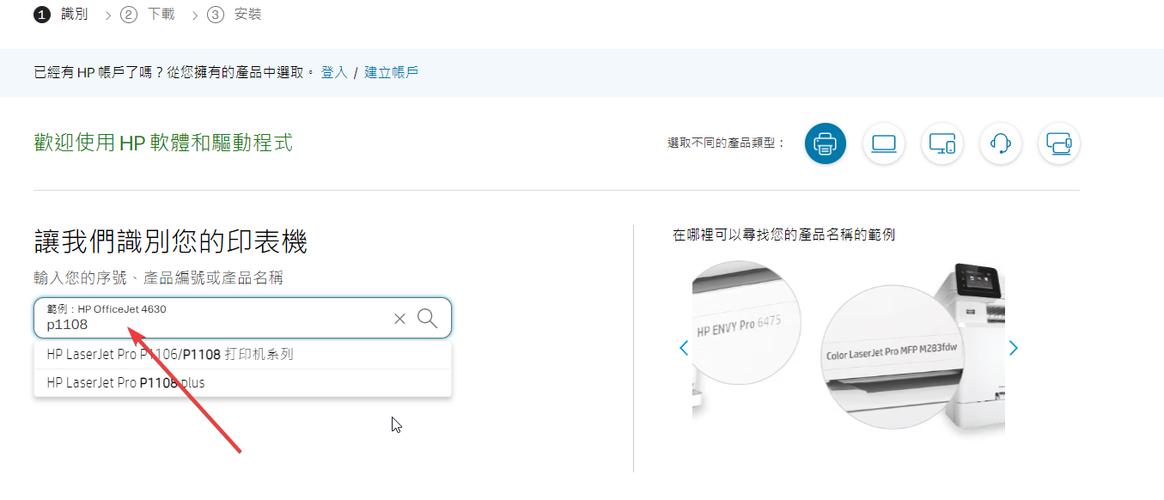1164x500 pixels.
Task: Click the 選取不同的產品類型 label
Action: (x=725, y=143)
